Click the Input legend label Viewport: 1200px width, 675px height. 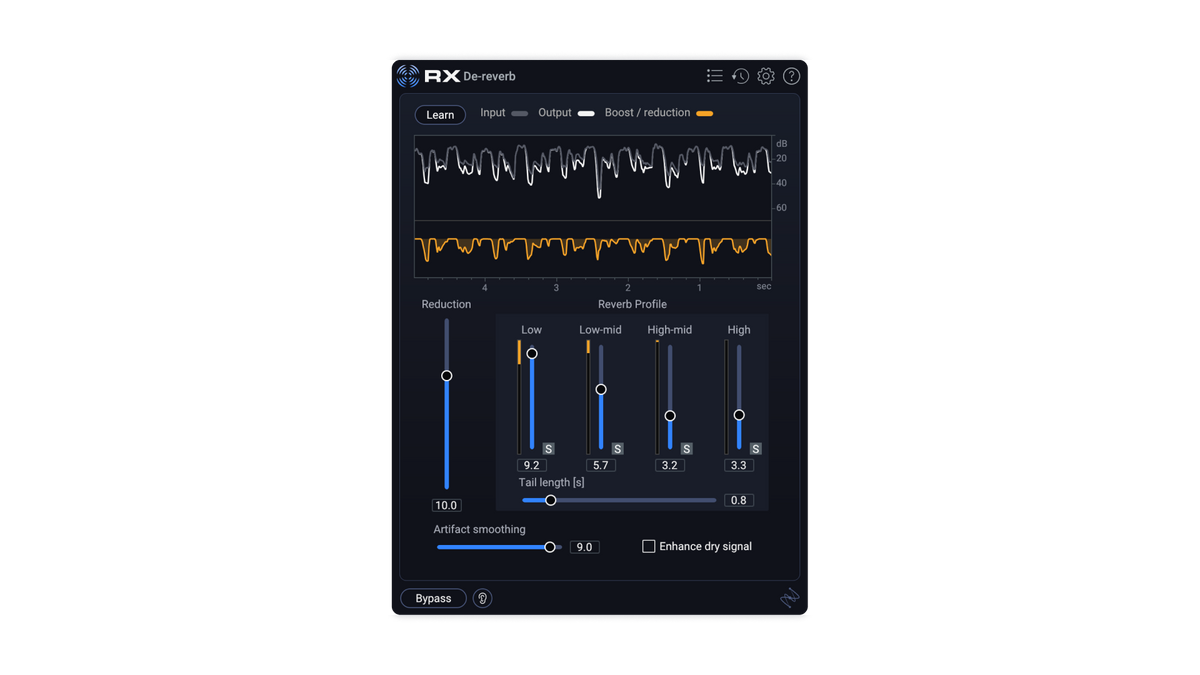(493, 113)
